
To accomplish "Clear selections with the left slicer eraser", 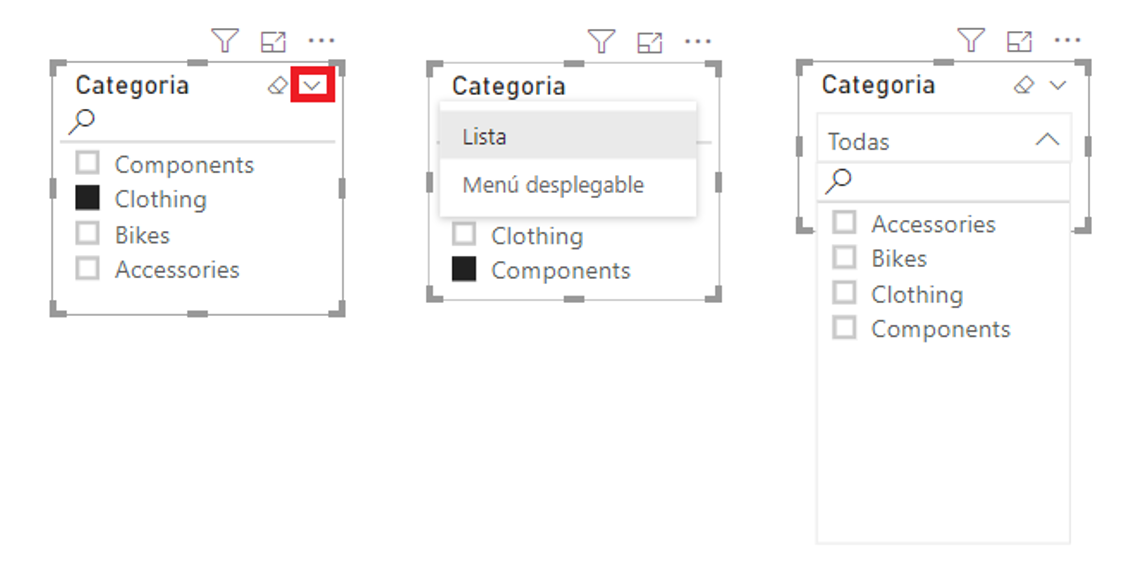I will coord(278,87).
